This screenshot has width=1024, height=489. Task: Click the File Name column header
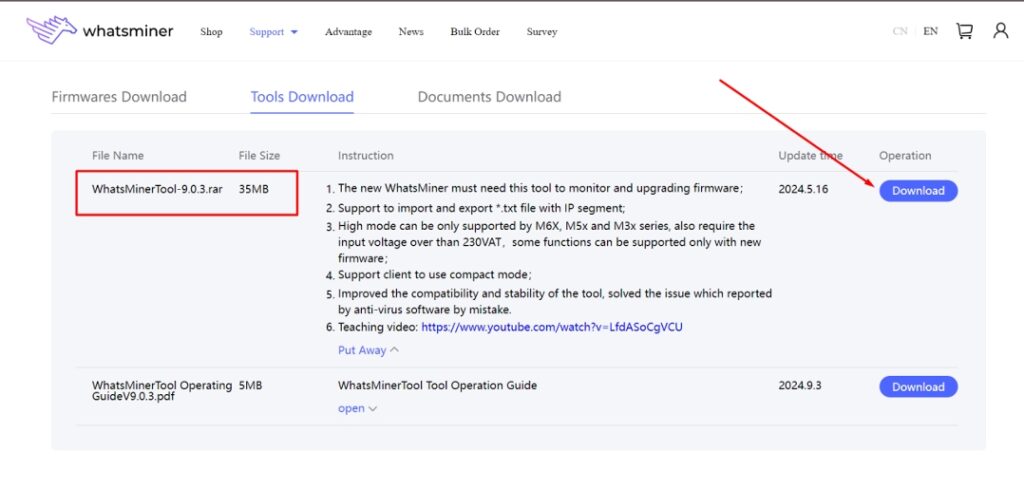(x=118, y=155)
